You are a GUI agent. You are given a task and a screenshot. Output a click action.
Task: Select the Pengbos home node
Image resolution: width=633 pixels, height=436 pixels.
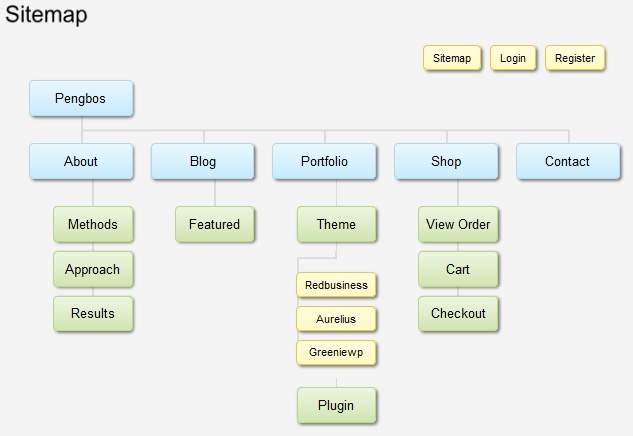pyautogui.click(x=81, y=99)
